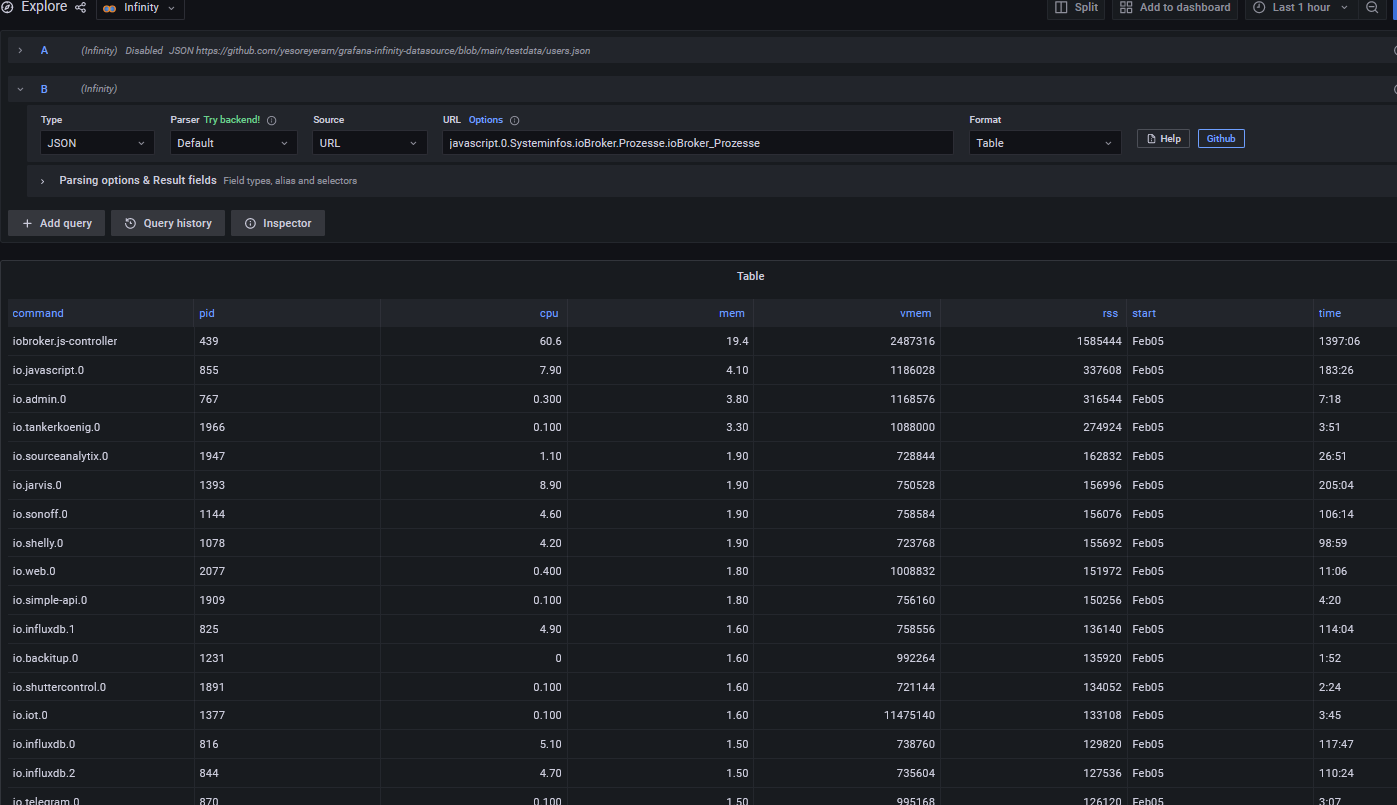Click the info icon next to Try backend!

[x=272, y=120]
